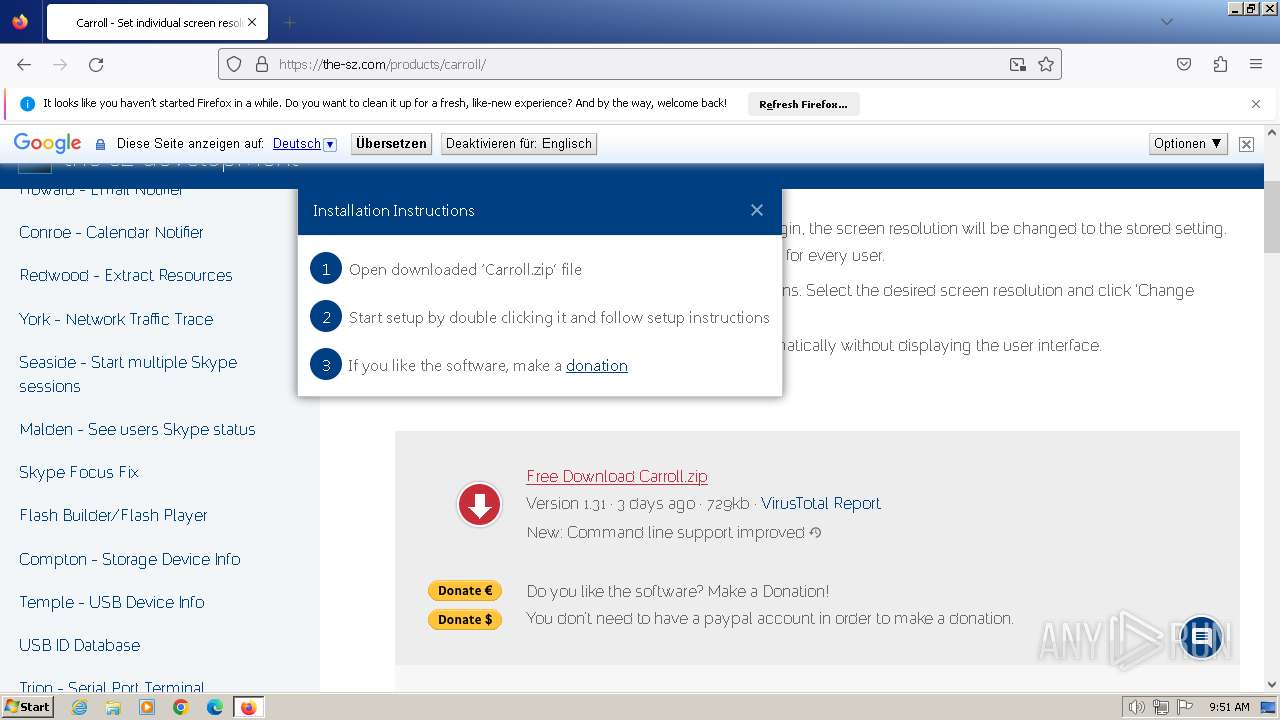The image size is (1280, 720).
Task: Launch Edge from the taskbar
Action: point(215,707)
